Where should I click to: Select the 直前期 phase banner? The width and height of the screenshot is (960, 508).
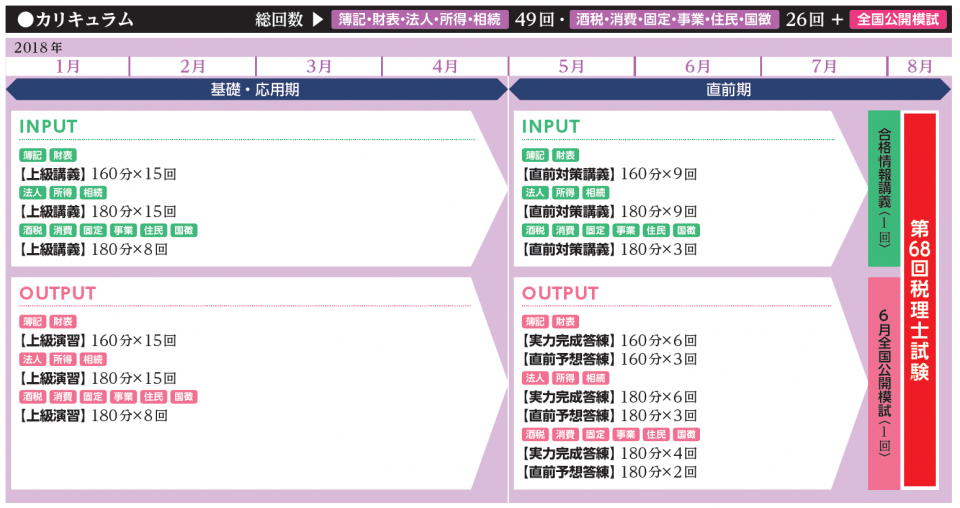pyautogui.click(x=728, y=89)
